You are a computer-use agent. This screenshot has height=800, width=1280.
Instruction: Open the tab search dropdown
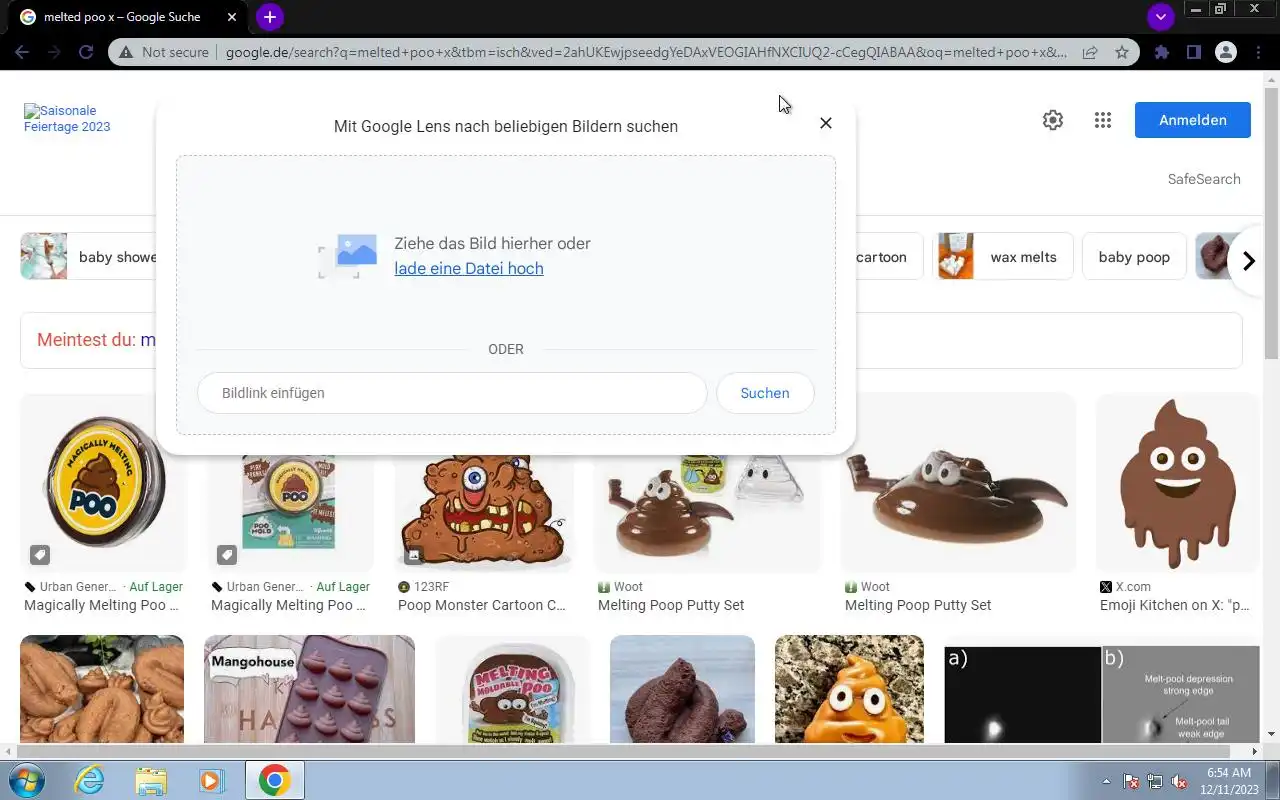[x=1160, y=17]
